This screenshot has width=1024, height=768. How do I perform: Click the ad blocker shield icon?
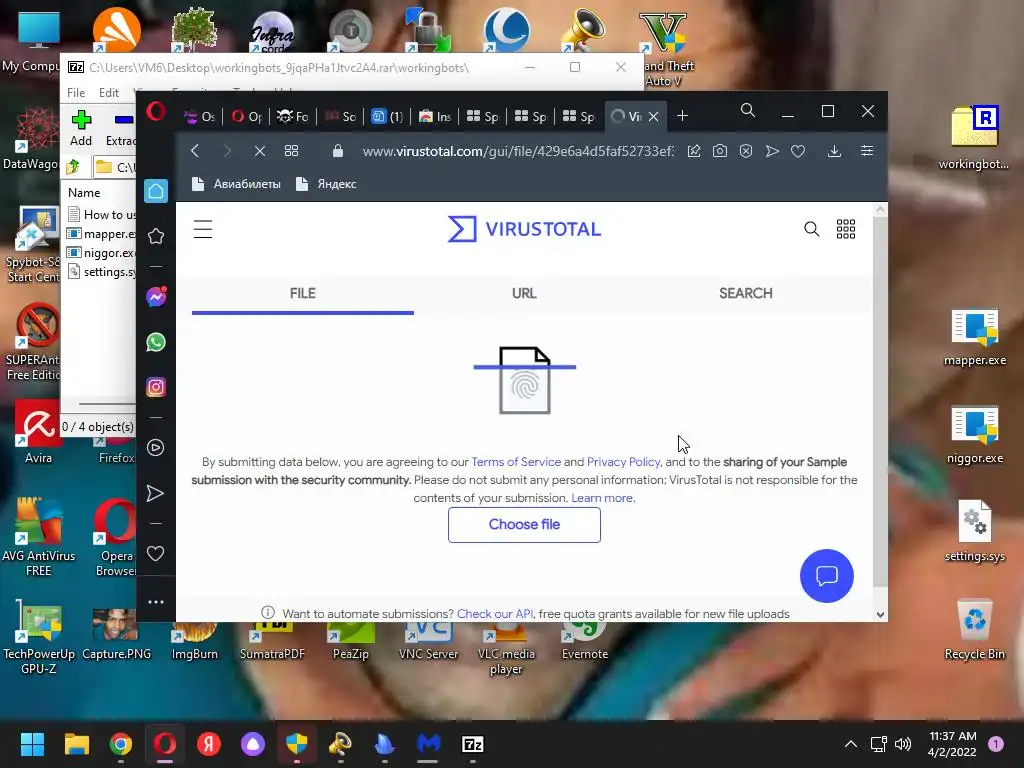[746, 151]
